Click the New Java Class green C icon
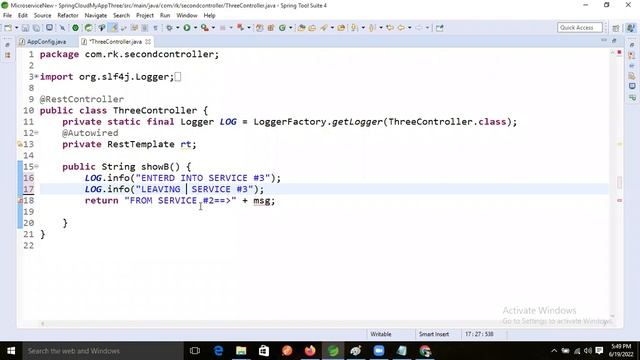 pos(282,28)
